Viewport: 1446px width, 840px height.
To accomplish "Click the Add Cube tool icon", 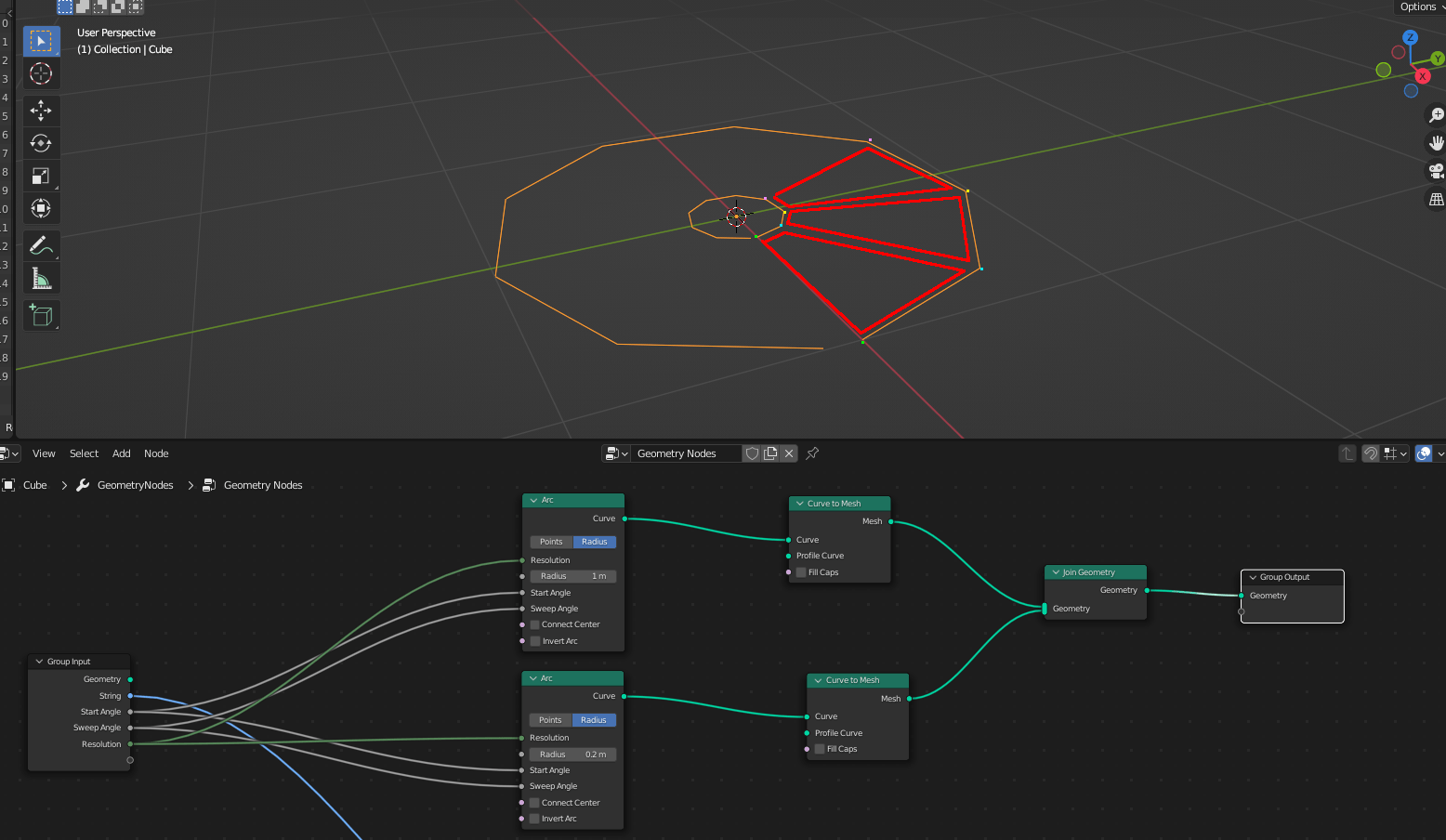I will (41, 315).
